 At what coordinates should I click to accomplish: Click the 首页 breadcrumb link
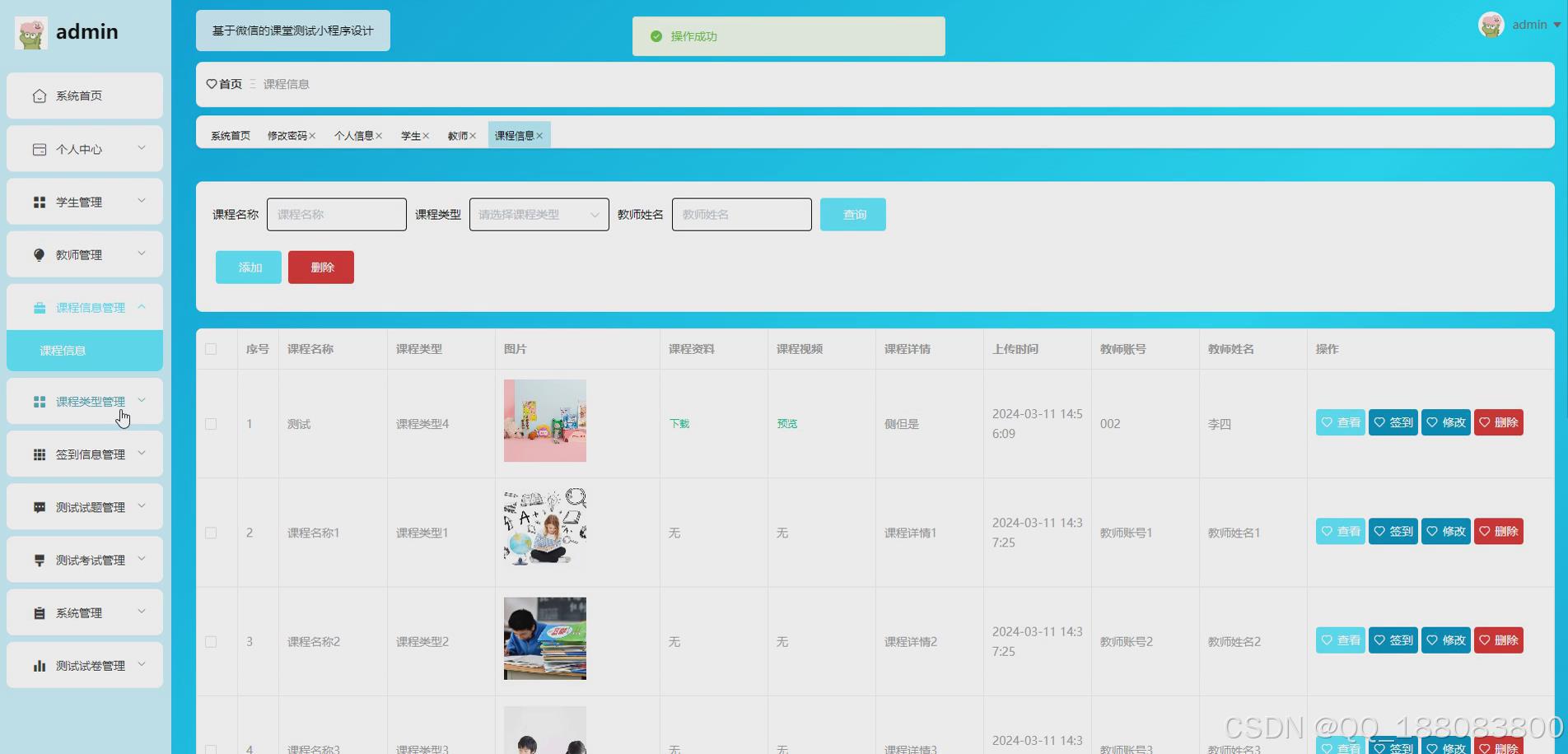[x=231, y=84]
